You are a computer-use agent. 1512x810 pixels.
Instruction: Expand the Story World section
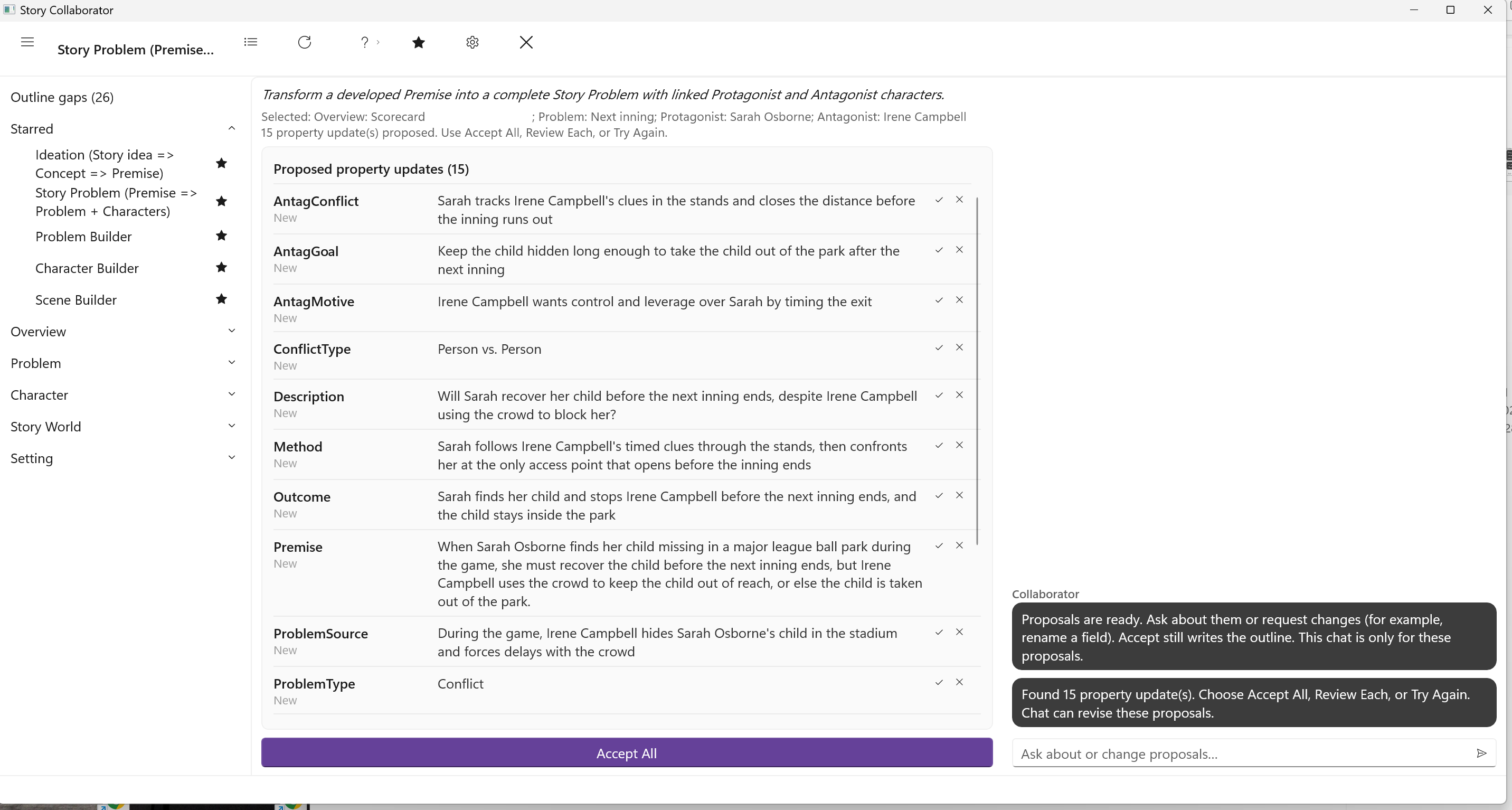tap(231, 426)
